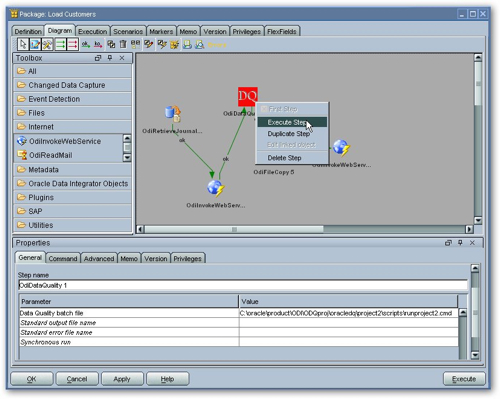Click the Apply button
This screenshot has width=500, height=399.
[122, 379]
